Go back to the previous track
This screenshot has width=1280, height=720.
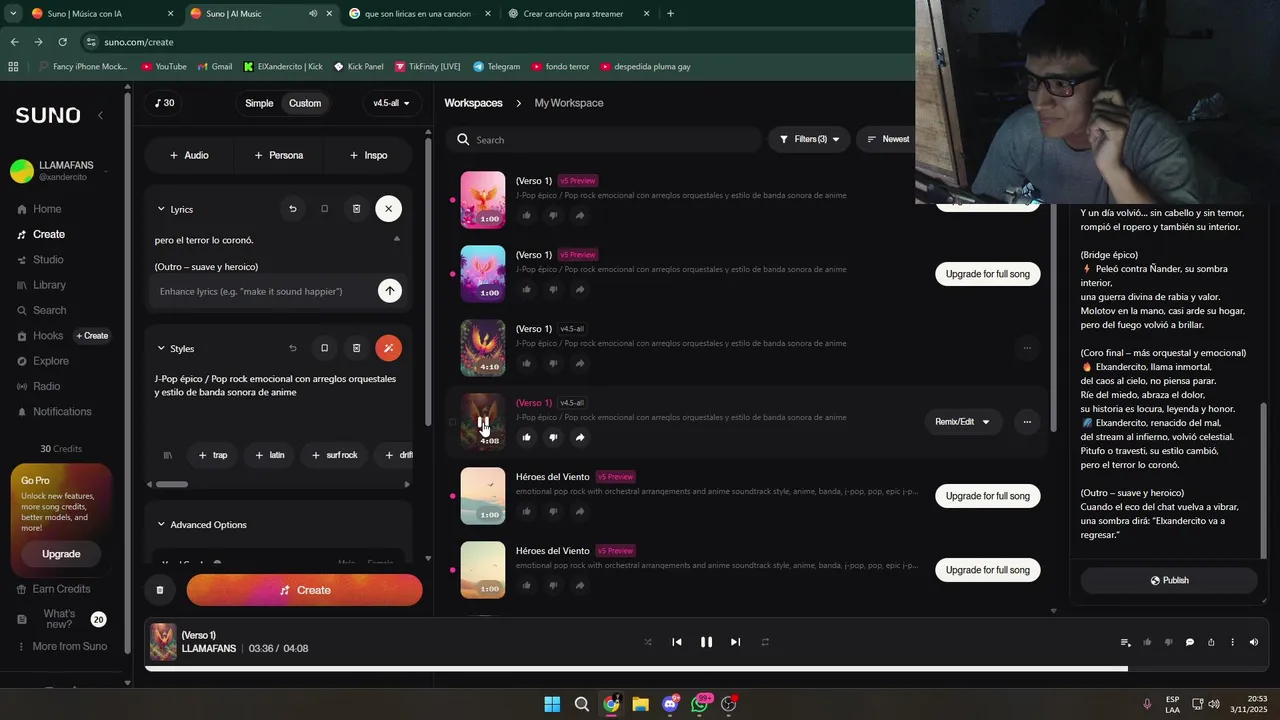point(677,642)
